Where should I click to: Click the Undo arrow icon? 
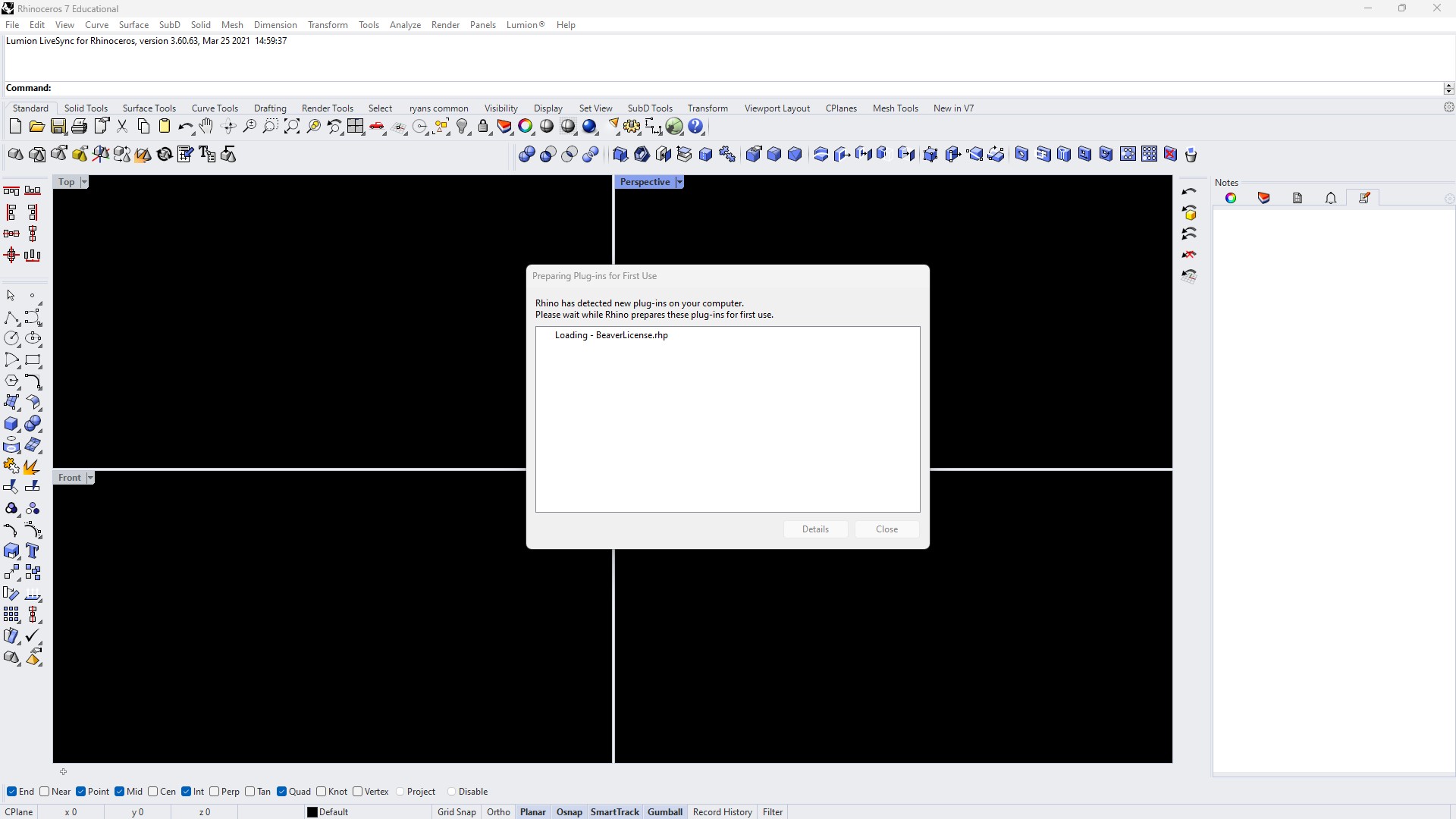click(x=185, y=127)
